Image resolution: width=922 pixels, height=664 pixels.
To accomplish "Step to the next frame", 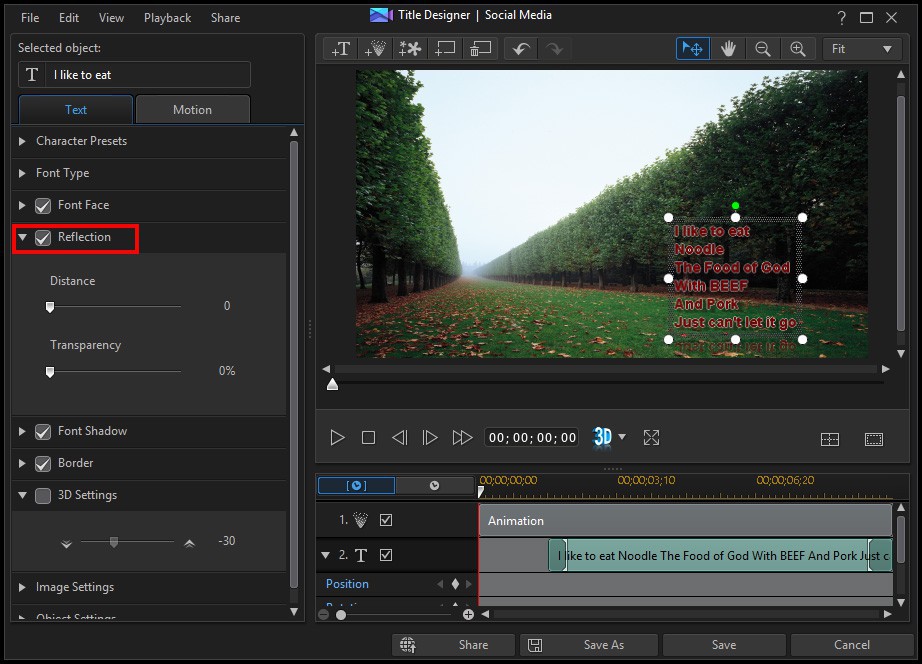I will click(430, 438).
